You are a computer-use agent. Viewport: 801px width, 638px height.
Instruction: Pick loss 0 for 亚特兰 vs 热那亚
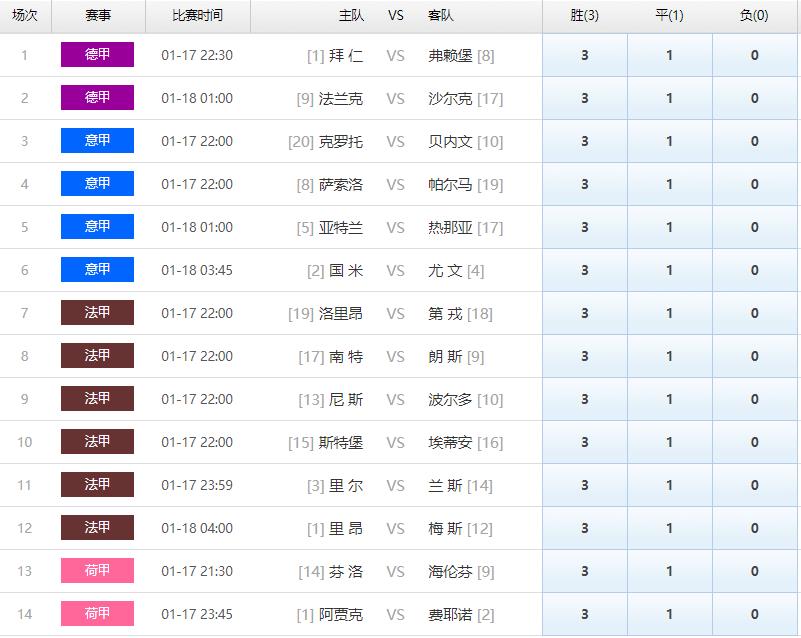(755, 227)
